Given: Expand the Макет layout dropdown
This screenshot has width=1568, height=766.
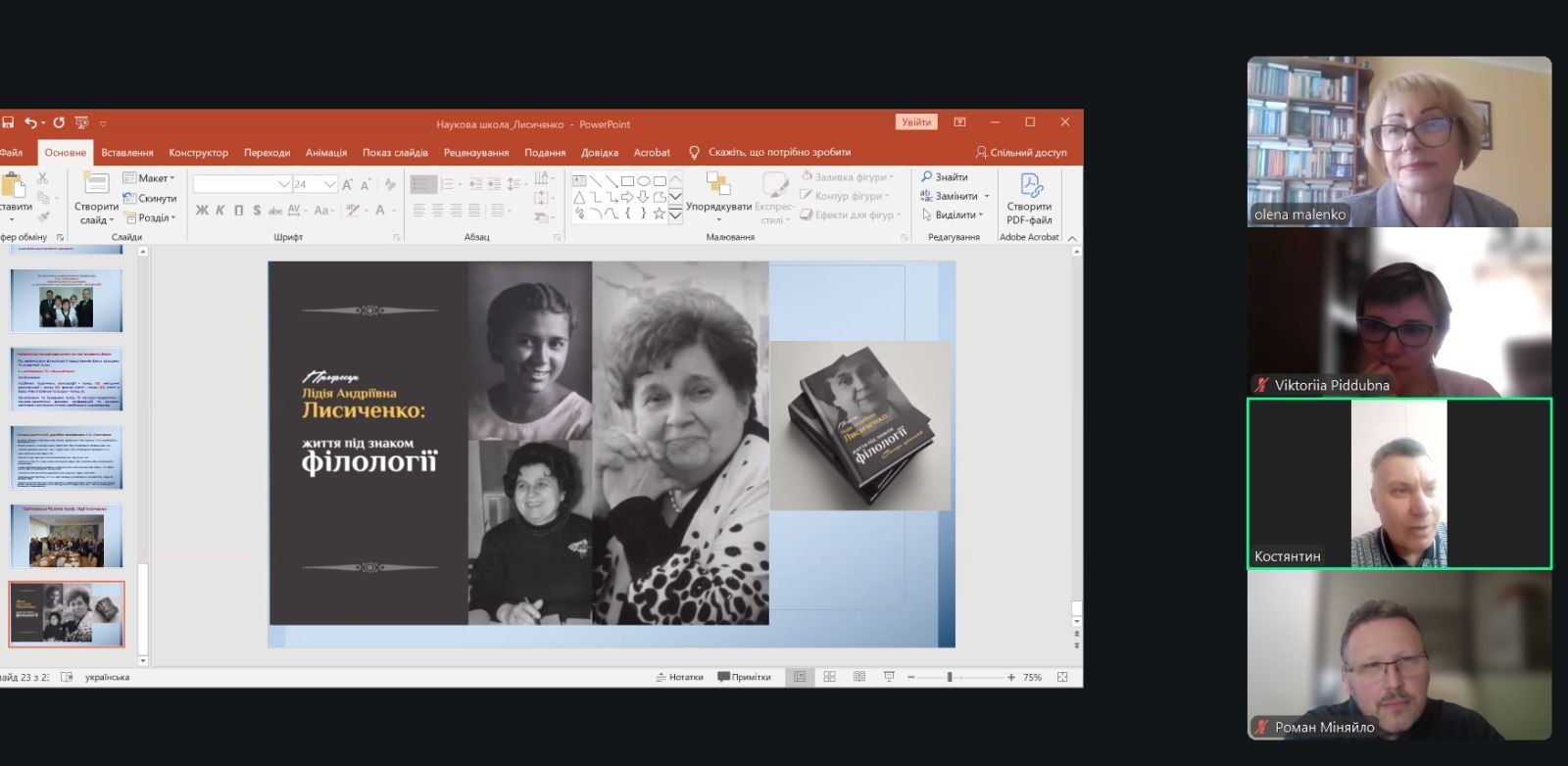Looking at the screenshot, I should 149,178.
